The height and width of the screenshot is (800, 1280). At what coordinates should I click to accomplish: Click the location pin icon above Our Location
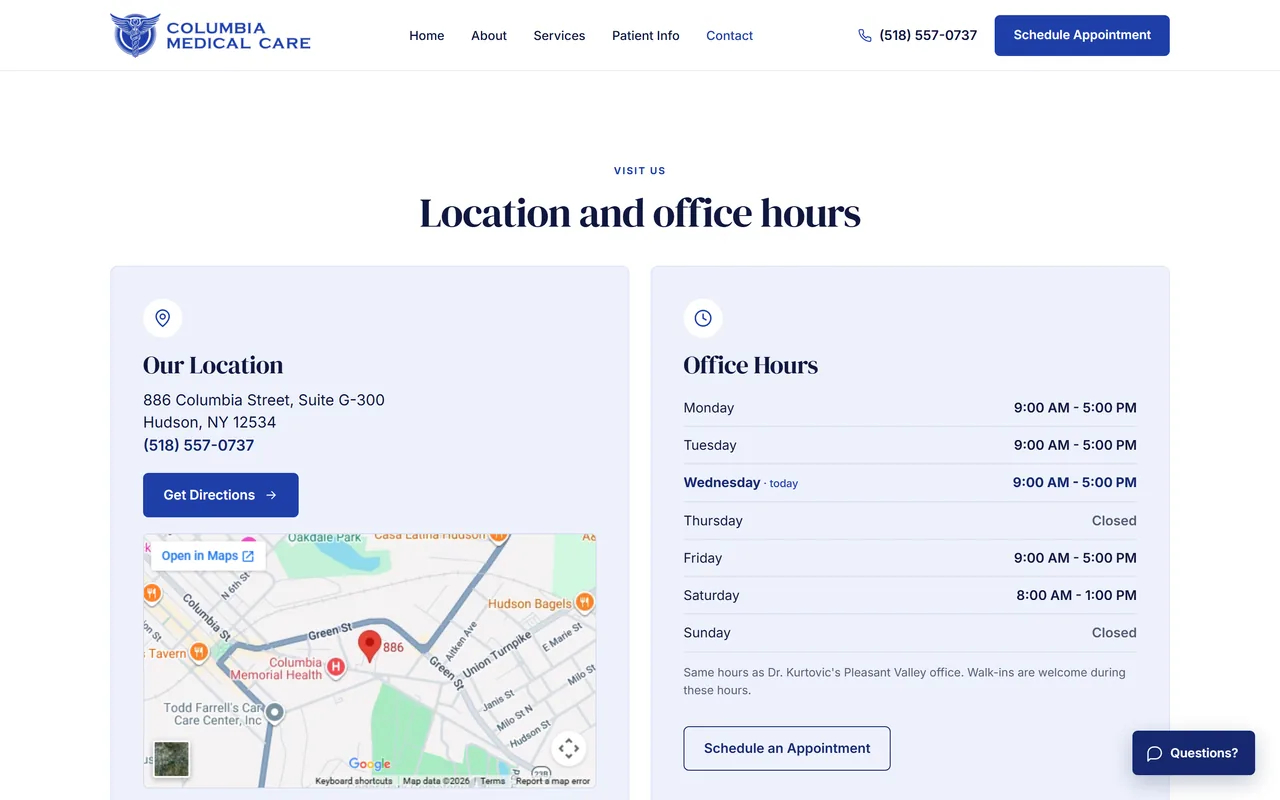point(163,318)
